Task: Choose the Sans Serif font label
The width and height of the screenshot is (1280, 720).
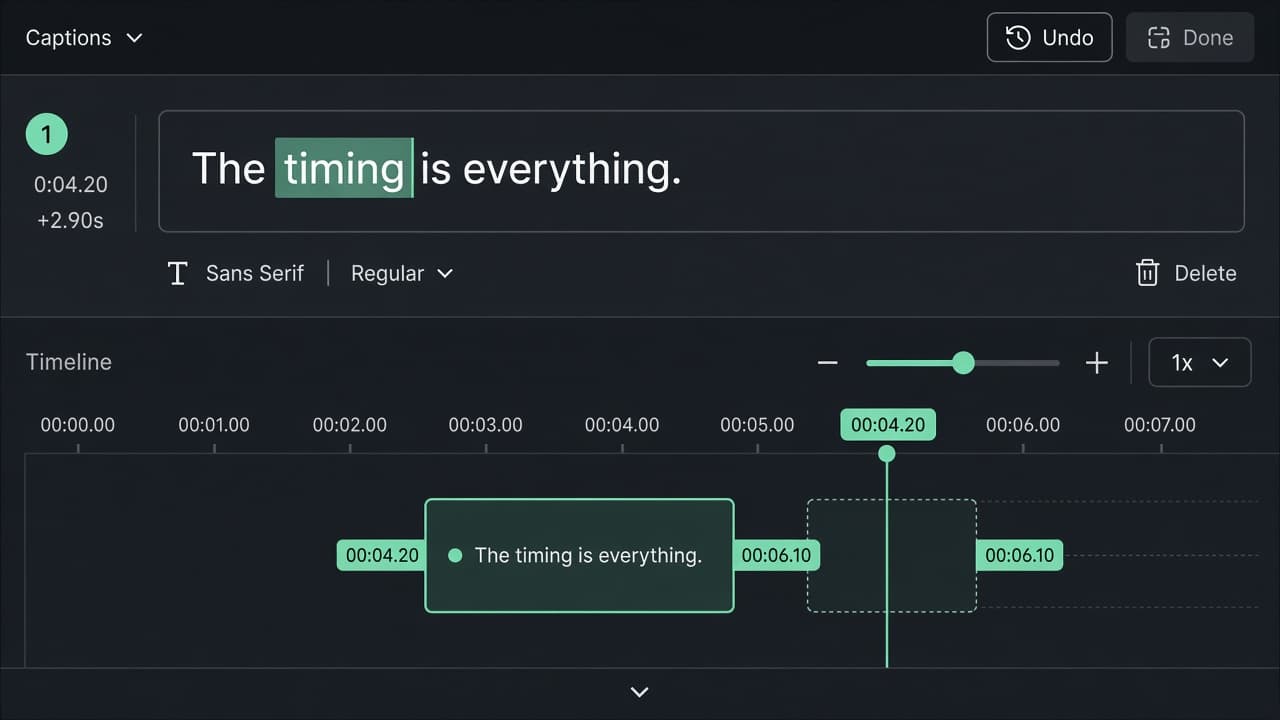Action: 255,273
